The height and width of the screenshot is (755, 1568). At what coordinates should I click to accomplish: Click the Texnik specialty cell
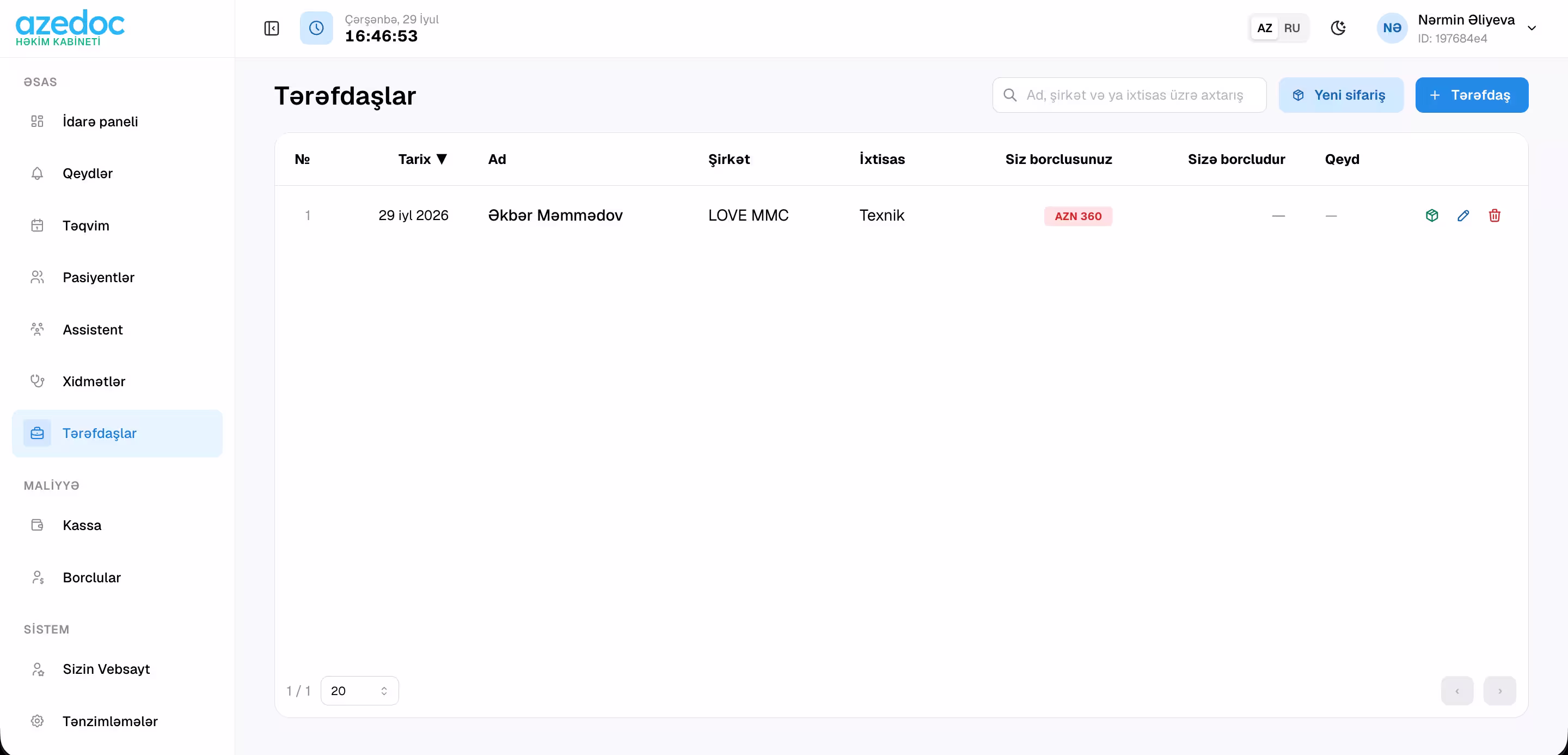(x=881, y=216)
